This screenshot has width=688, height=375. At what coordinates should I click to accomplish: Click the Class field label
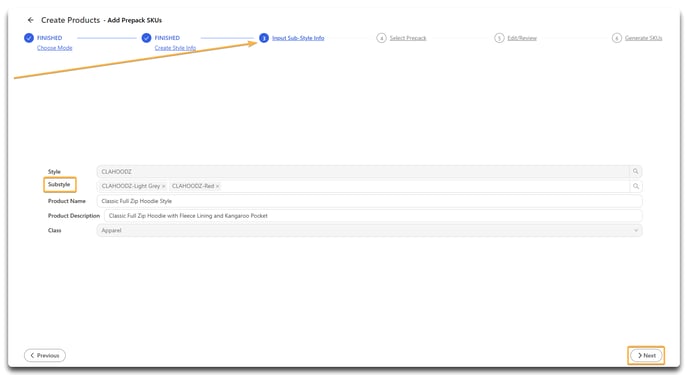click(54, 231)
